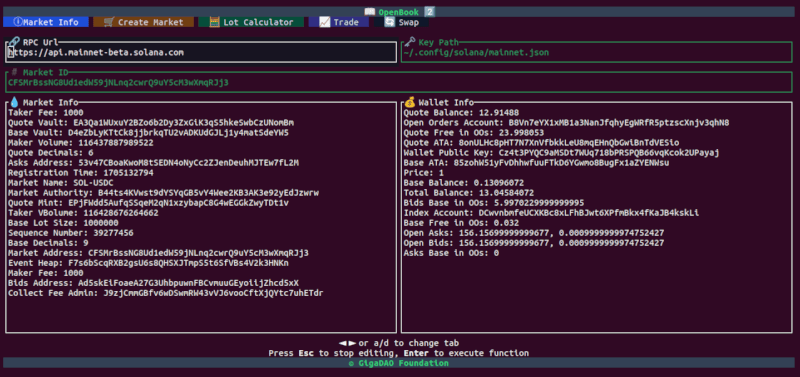Click the Market Name: SOL-USDC line
The height and width of the screenshot is (377, 800).
(x=61, y=183)
